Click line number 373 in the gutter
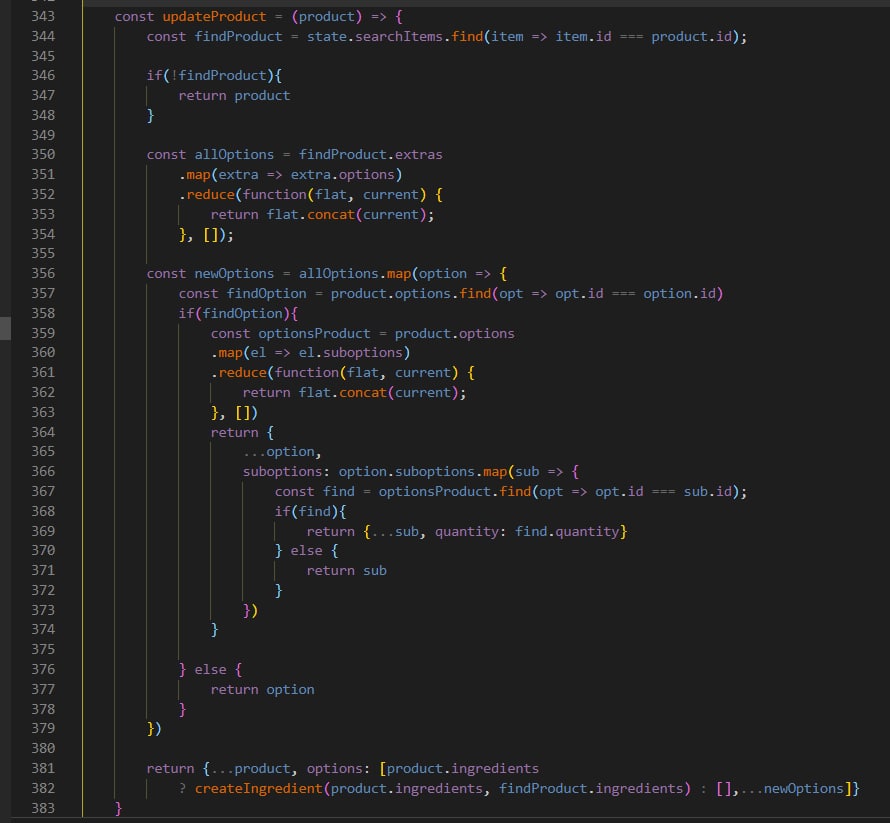The height and width of the screenshot is (823, 890). [x=43, y=610]
